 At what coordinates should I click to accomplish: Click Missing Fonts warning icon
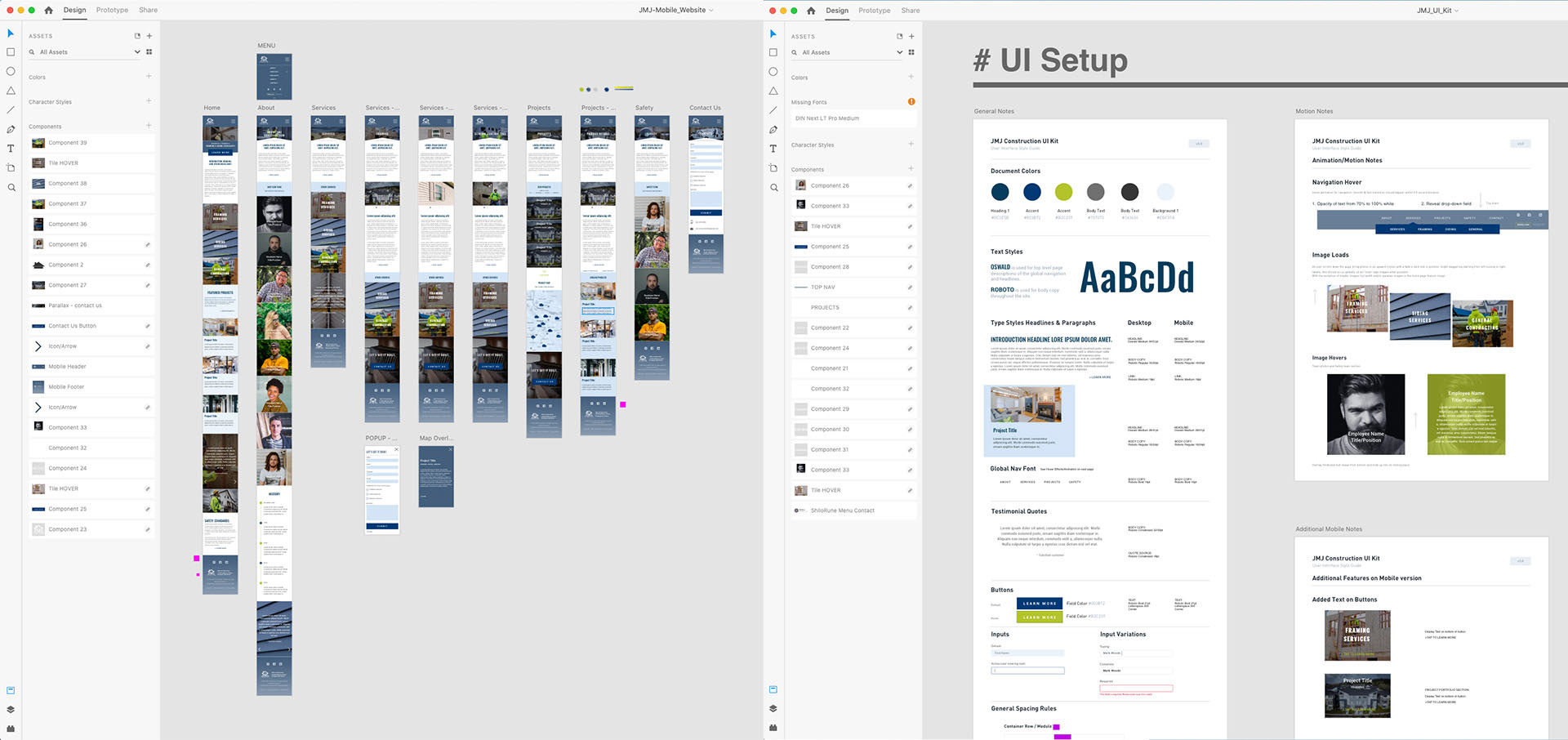coord(911,102)
